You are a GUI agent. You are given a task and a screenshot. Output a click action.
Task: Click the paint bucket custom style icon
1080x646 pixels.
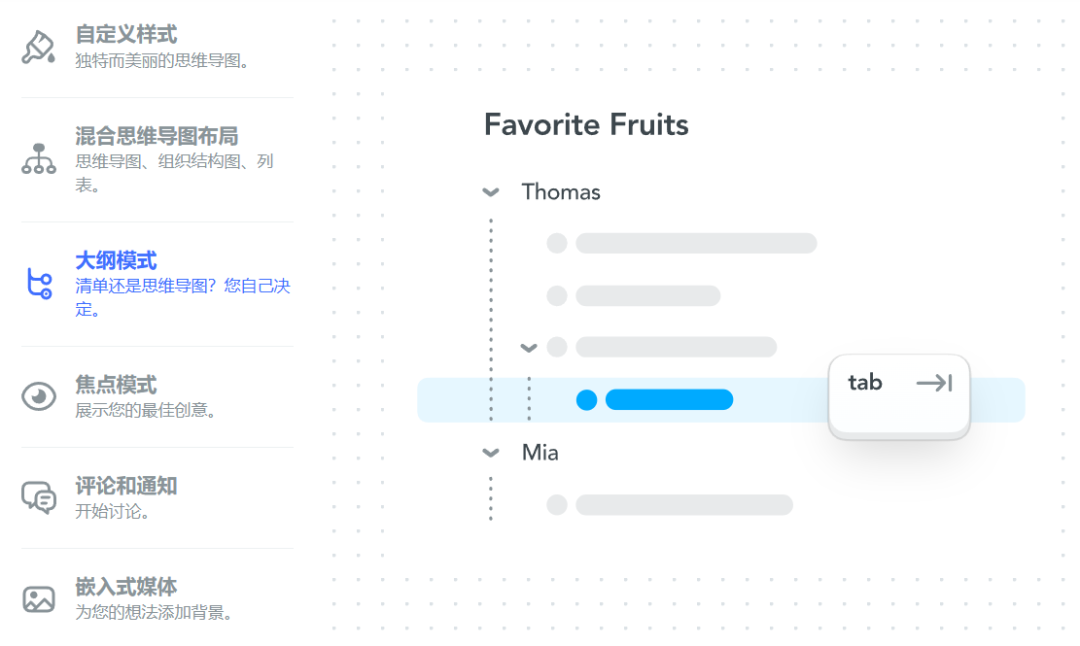coord(39,47)
